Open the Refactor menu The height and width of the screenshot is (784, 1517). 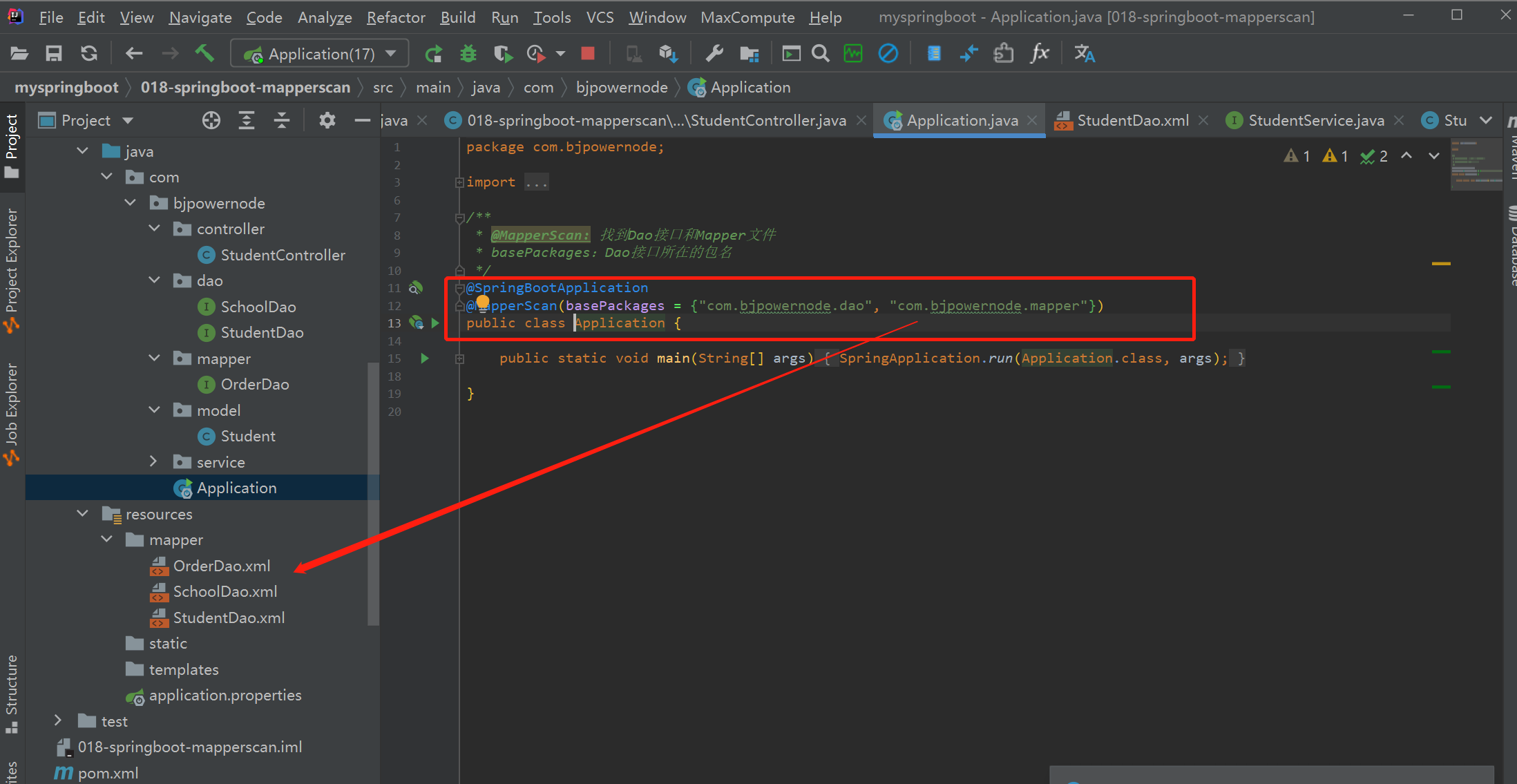click(395, 17)
